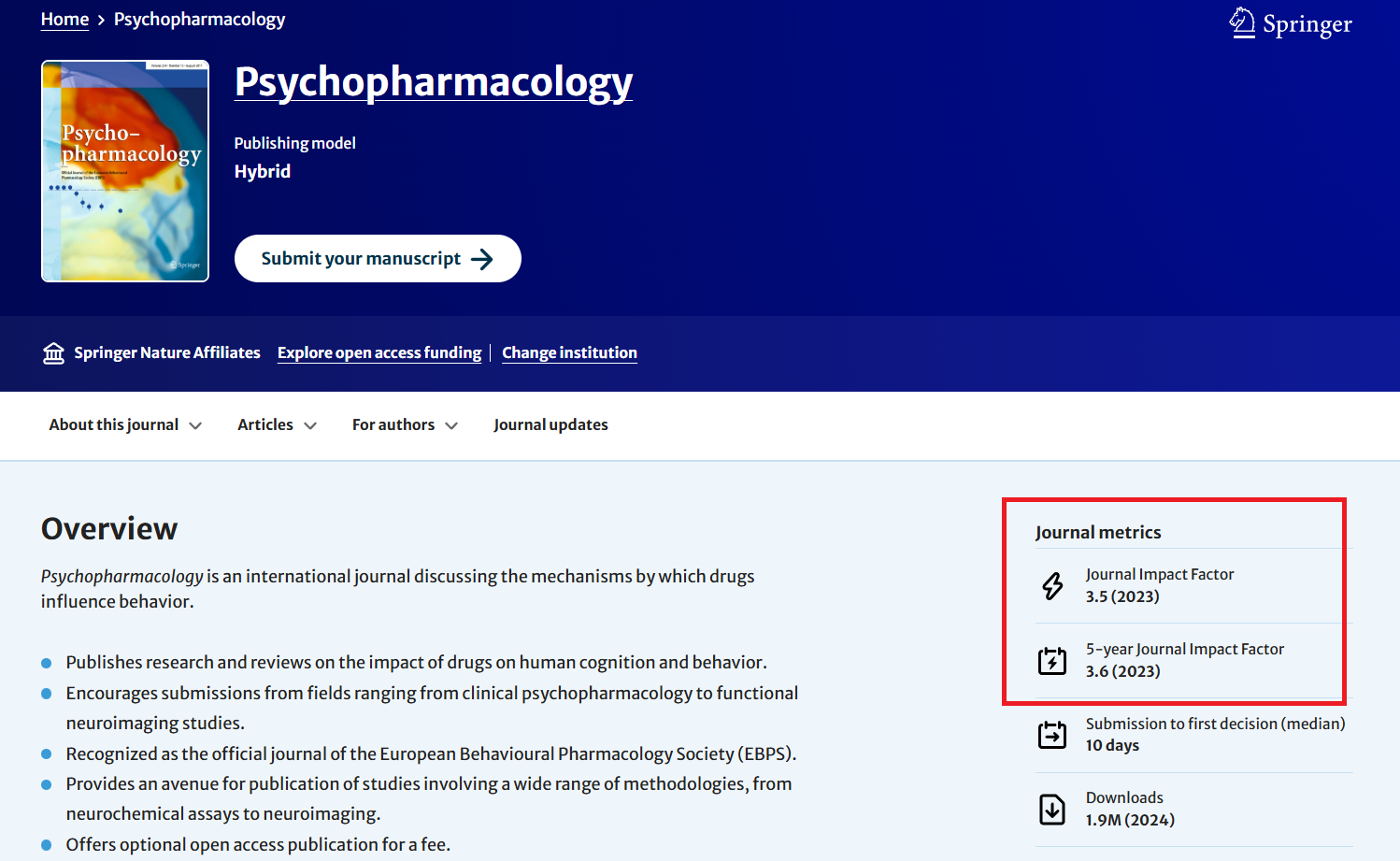Click Submit your manuscript button
Viewport: 1400px width, 861px height.
[x=378, y=259]
